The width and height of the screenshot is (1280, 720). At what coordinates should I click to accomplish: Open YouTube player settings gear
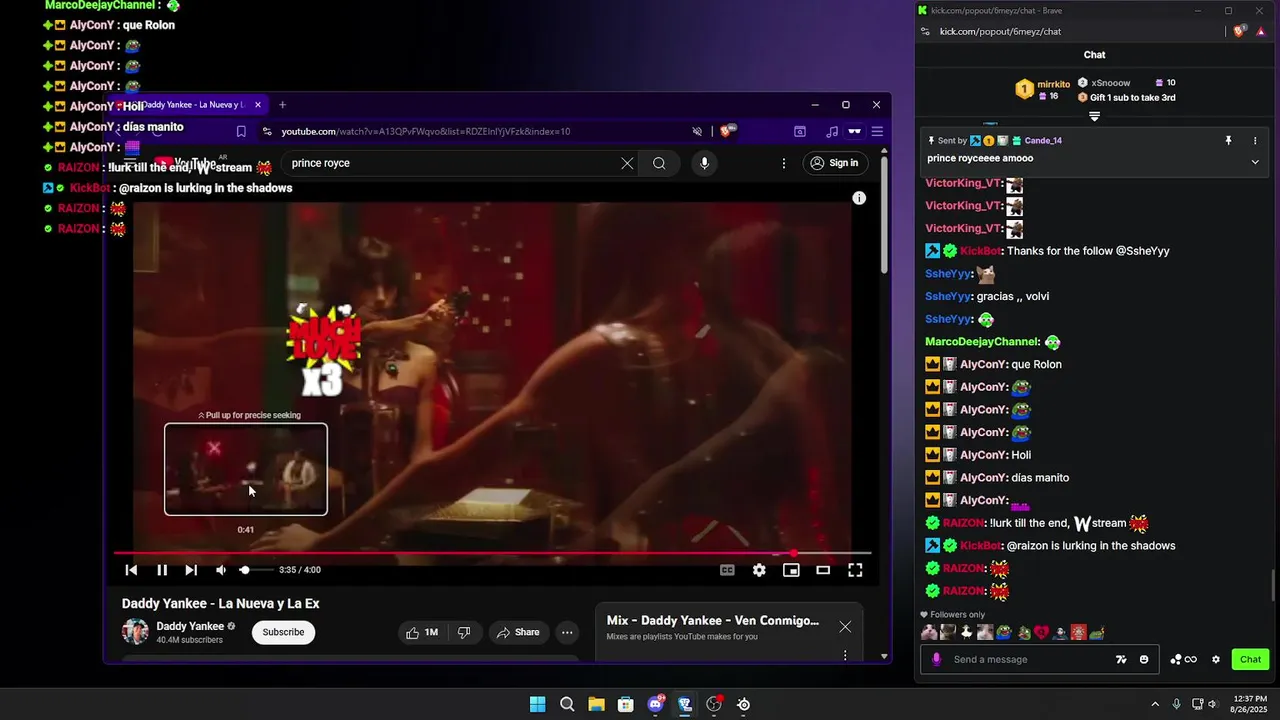[x=759, y=570]
